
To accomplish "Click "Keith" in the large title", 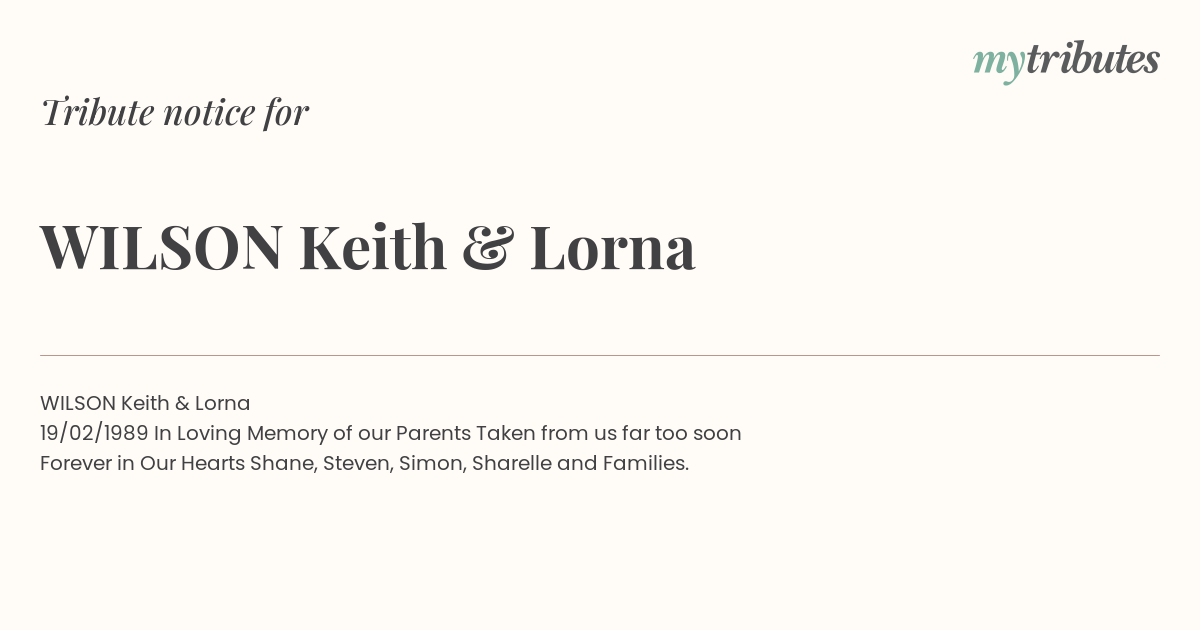I will 372,247.
